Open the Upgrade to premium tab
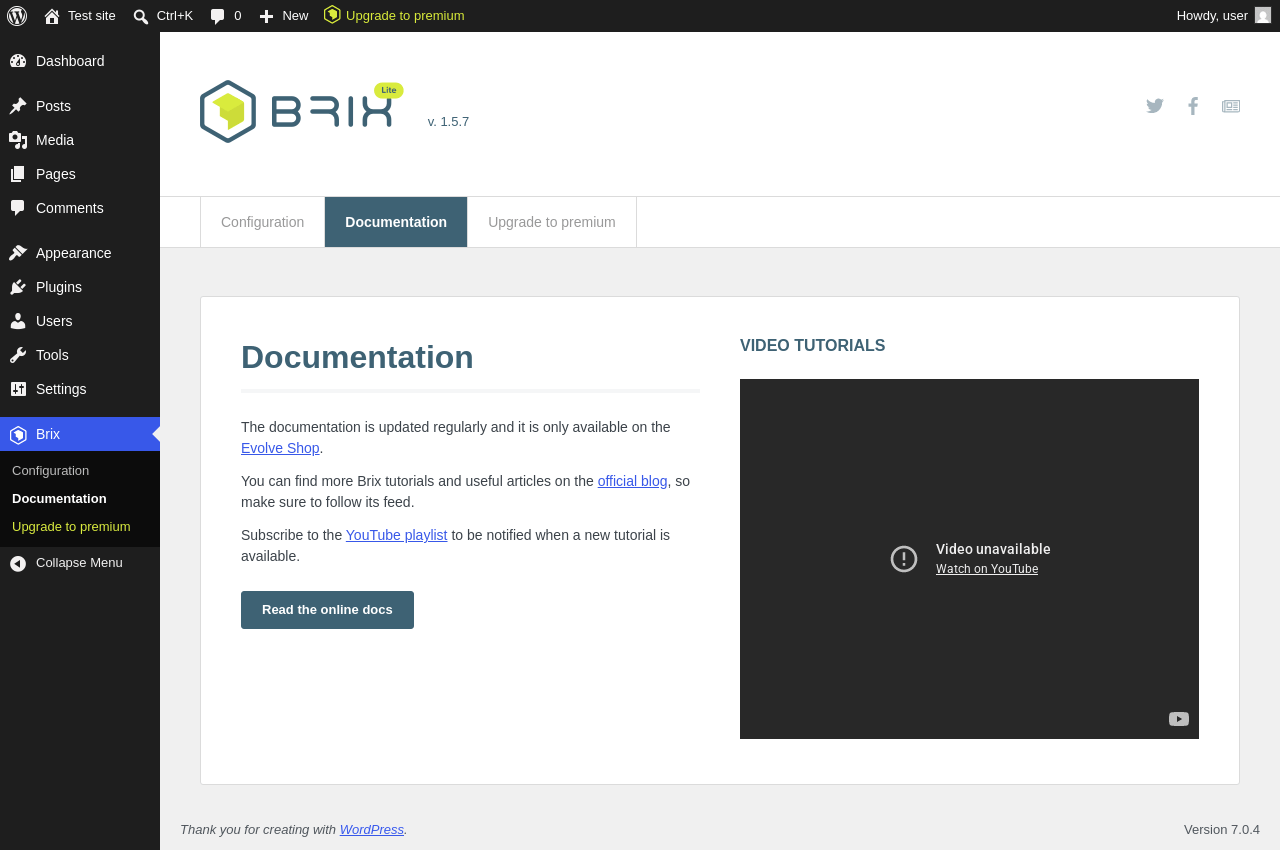The image size is (1280, 850). click(x=552, y=222)
